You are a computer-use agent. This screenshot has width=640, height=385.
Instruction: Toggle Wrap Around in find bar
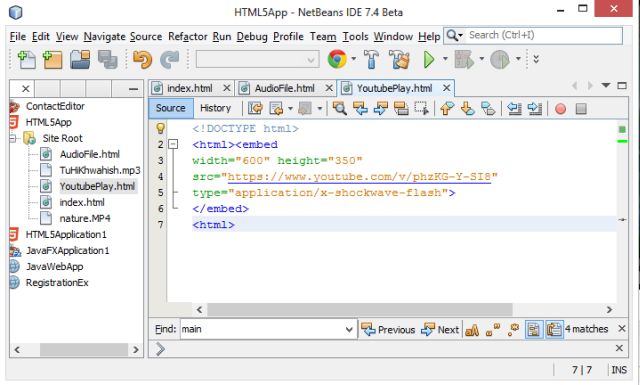(x=554, y=329)
